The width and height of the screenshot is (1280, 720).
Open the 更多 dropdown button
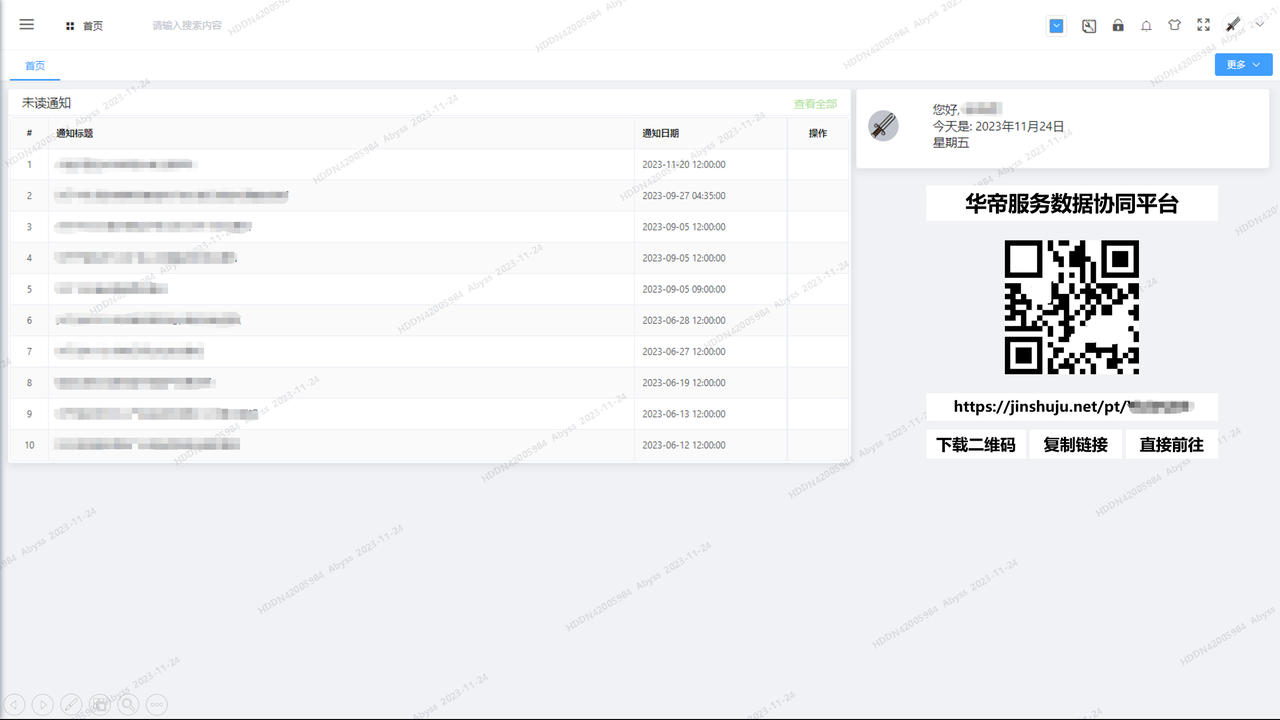(1244, 65)
